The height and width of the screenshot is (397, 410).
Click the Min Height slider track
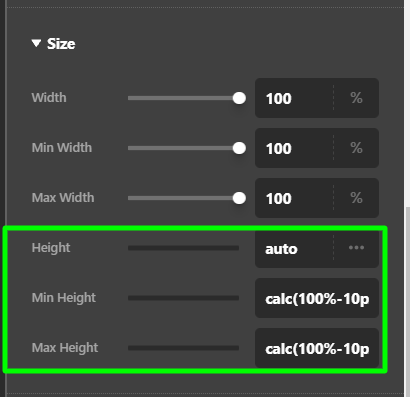(183, 298)
